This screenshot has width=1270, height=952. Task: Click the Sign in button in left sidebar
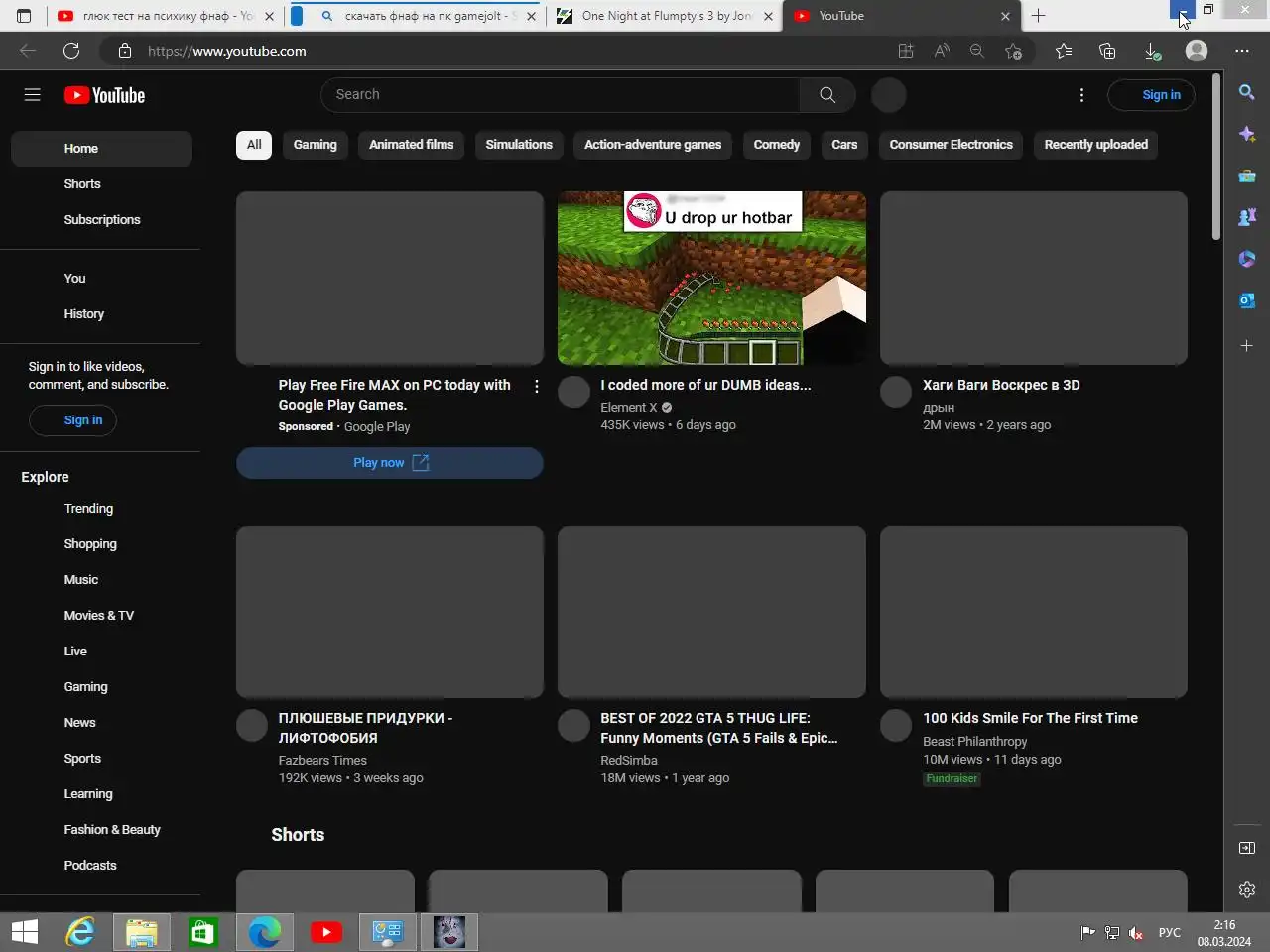click(x=72, y=420)
